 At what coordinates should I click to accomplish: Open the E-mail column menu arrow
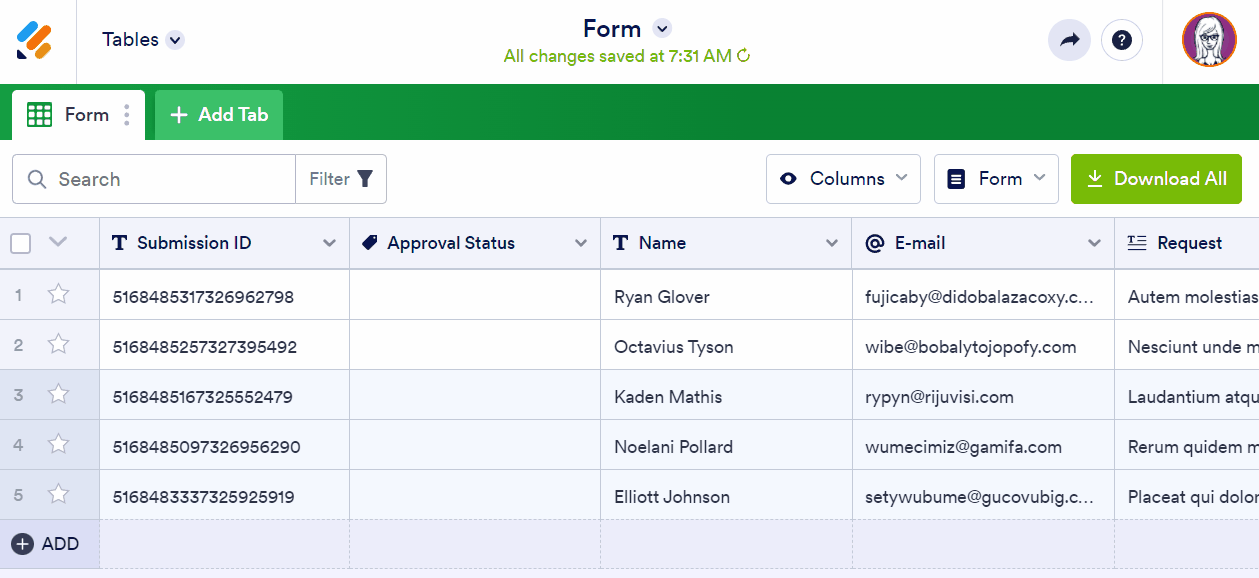coord(1094,243)
